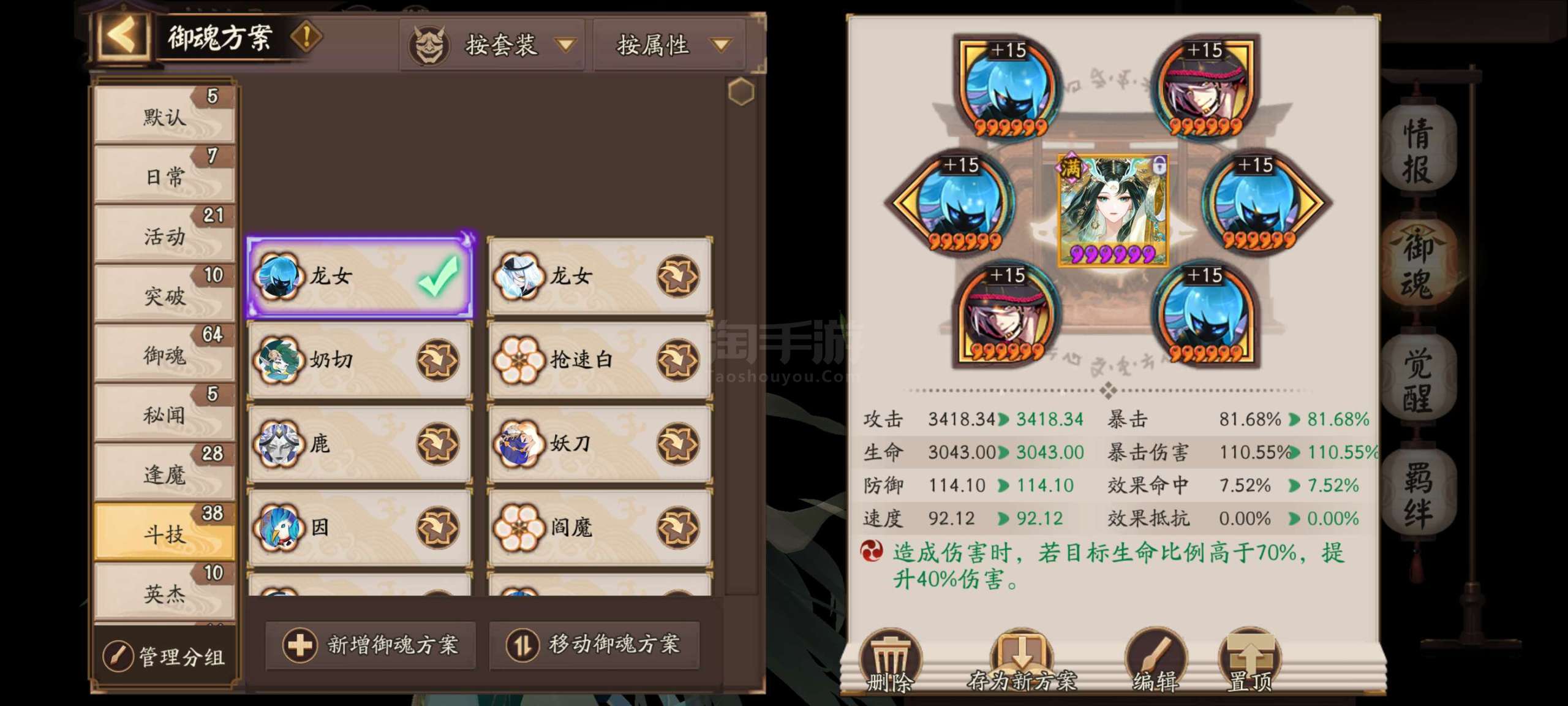Viewport: 1568px width, 706px height.
Task: Open the oni mask set filter
Action: 429,45
